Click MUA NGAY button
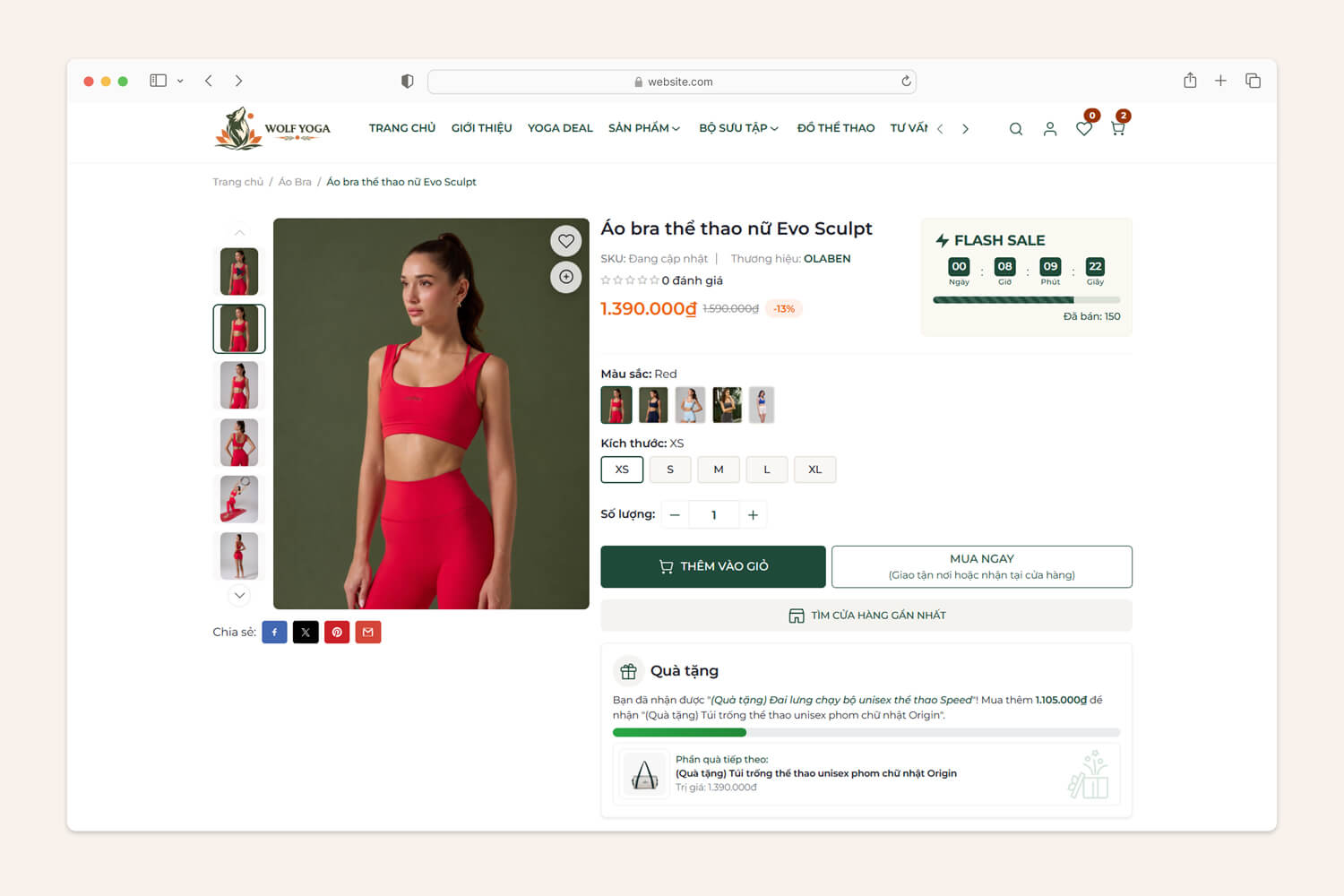 (982, 567)
